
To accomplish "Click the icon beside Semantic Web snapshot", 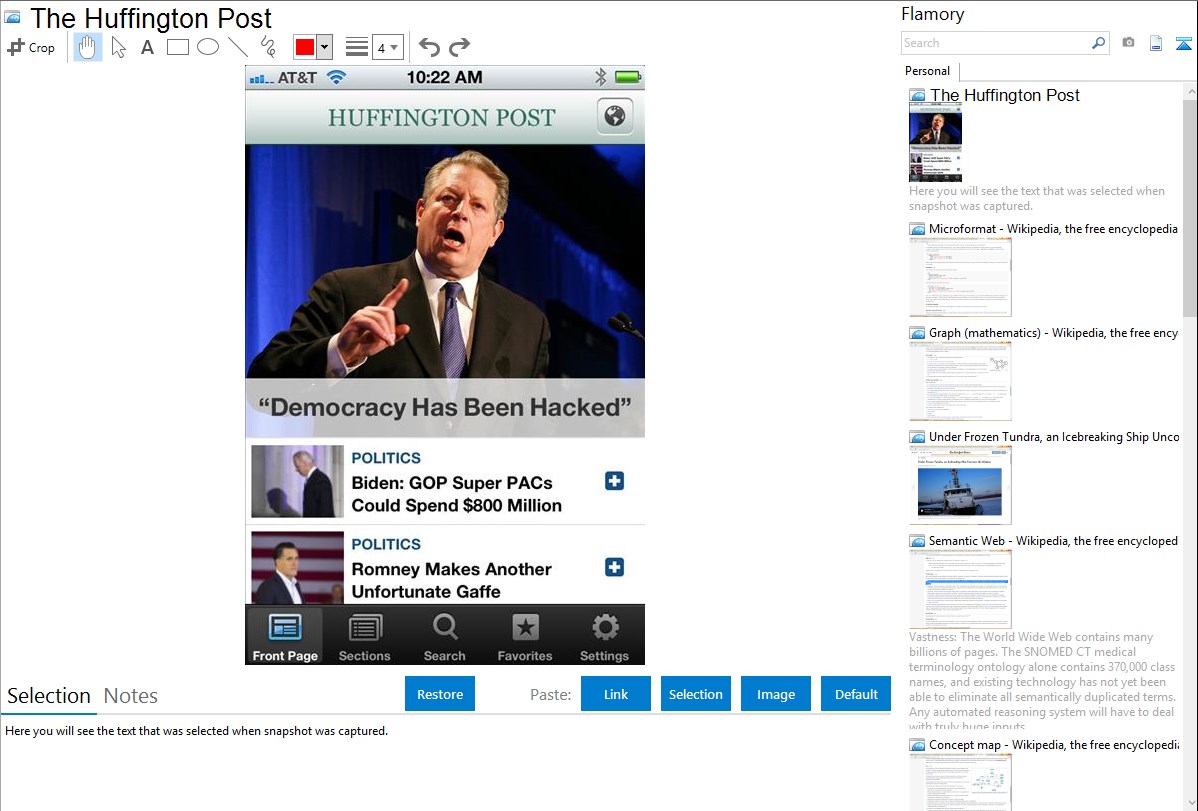I will (x=918, y=541).
